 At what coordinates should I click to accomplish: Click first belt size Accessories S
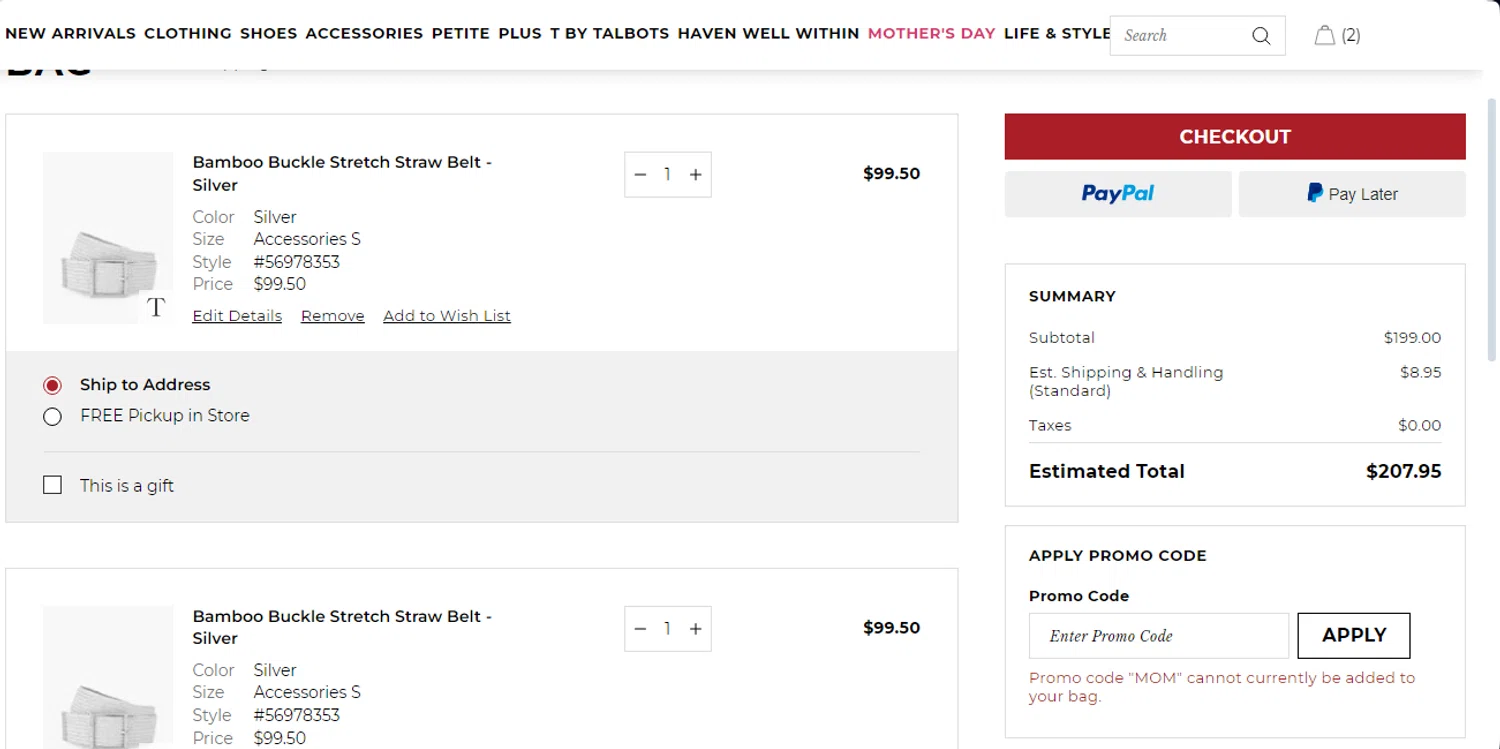click(x=307, y=239)
